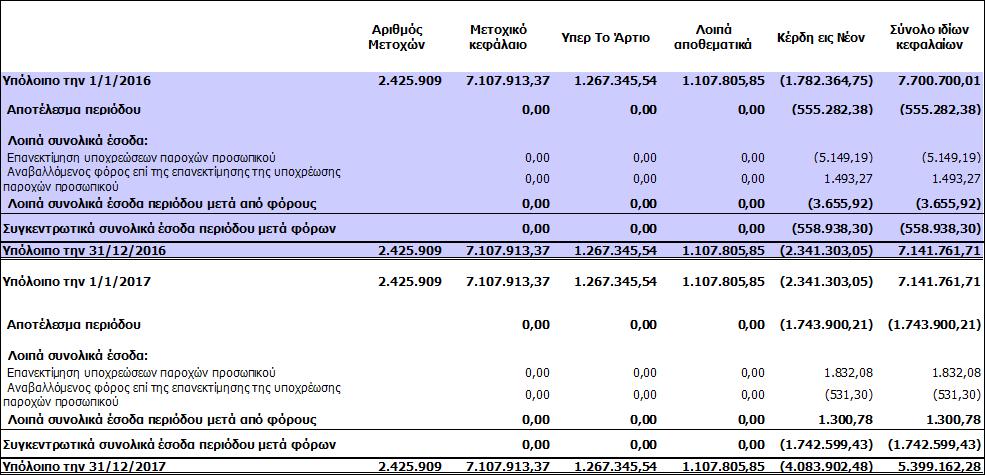Select 7.141.761,71 in the 1/1/2017 row
The height and width of the screenshot is (475, 985).
tap(939, 281)
